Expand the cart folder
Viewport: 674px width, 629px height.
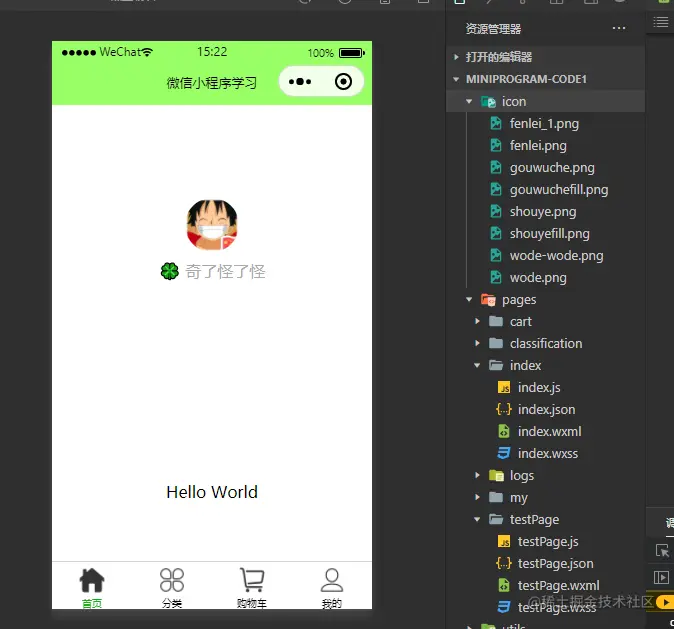tap(477, 321)
